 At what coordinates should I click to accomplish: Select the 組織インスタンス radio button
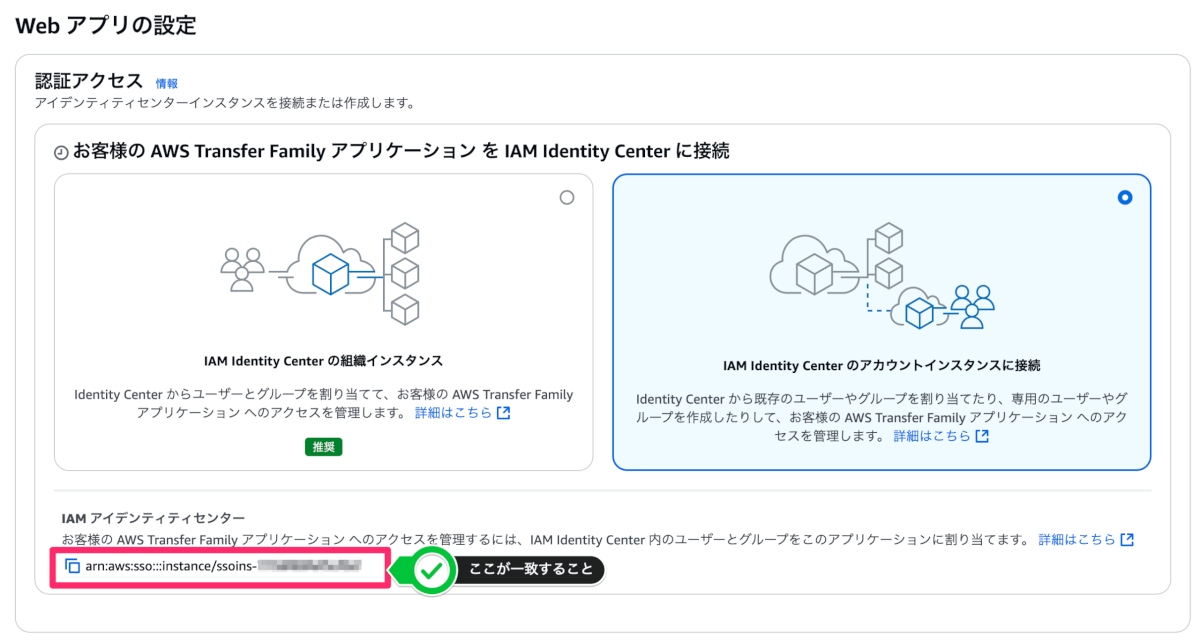pyautogui.click(x=567, y=198)
